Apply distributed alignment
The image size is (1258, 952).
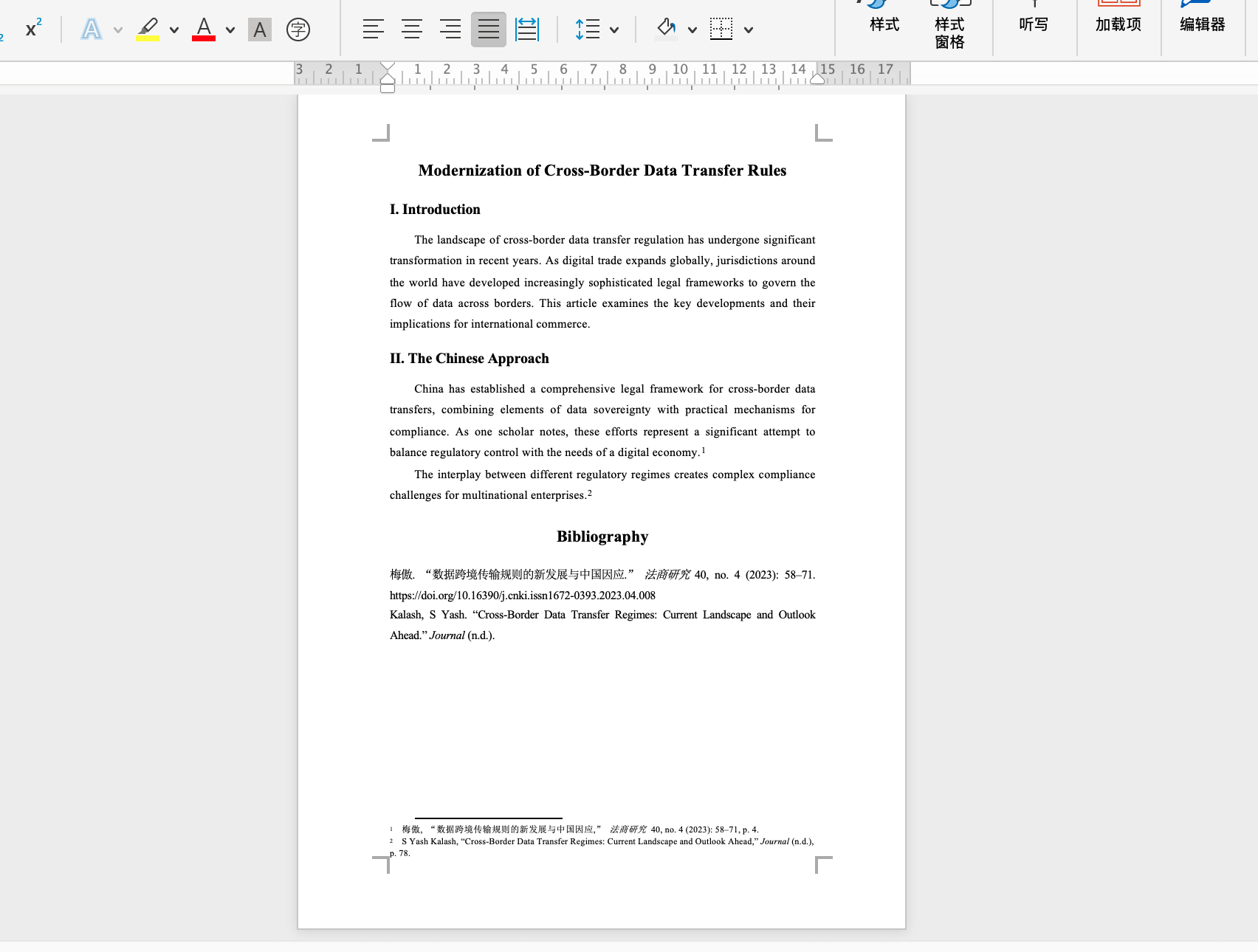click(527, 30)
